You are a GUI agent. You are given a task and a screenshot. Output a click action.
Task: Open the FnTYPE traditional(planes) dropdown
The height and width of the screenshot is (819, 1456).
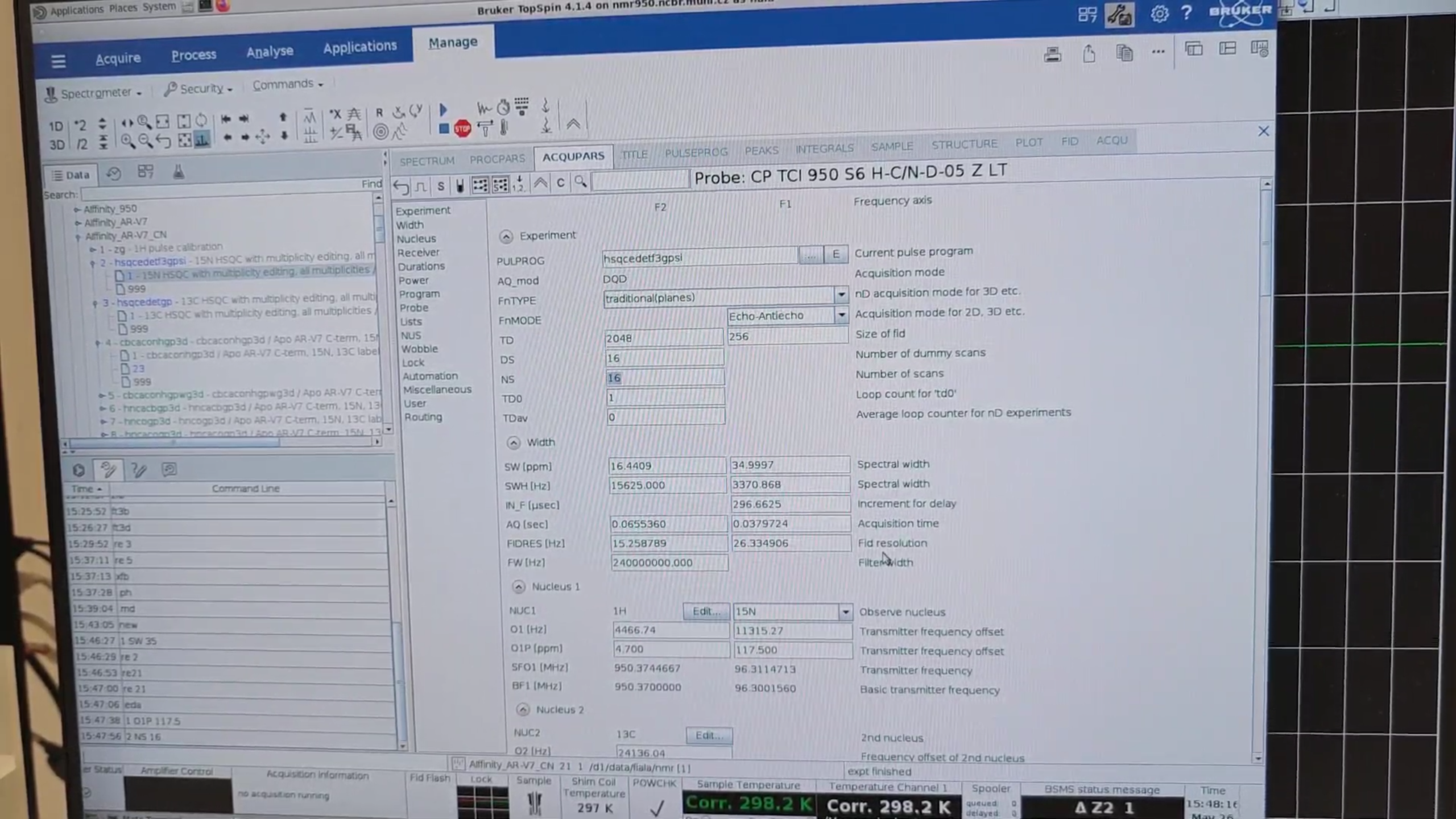[841, 295]
